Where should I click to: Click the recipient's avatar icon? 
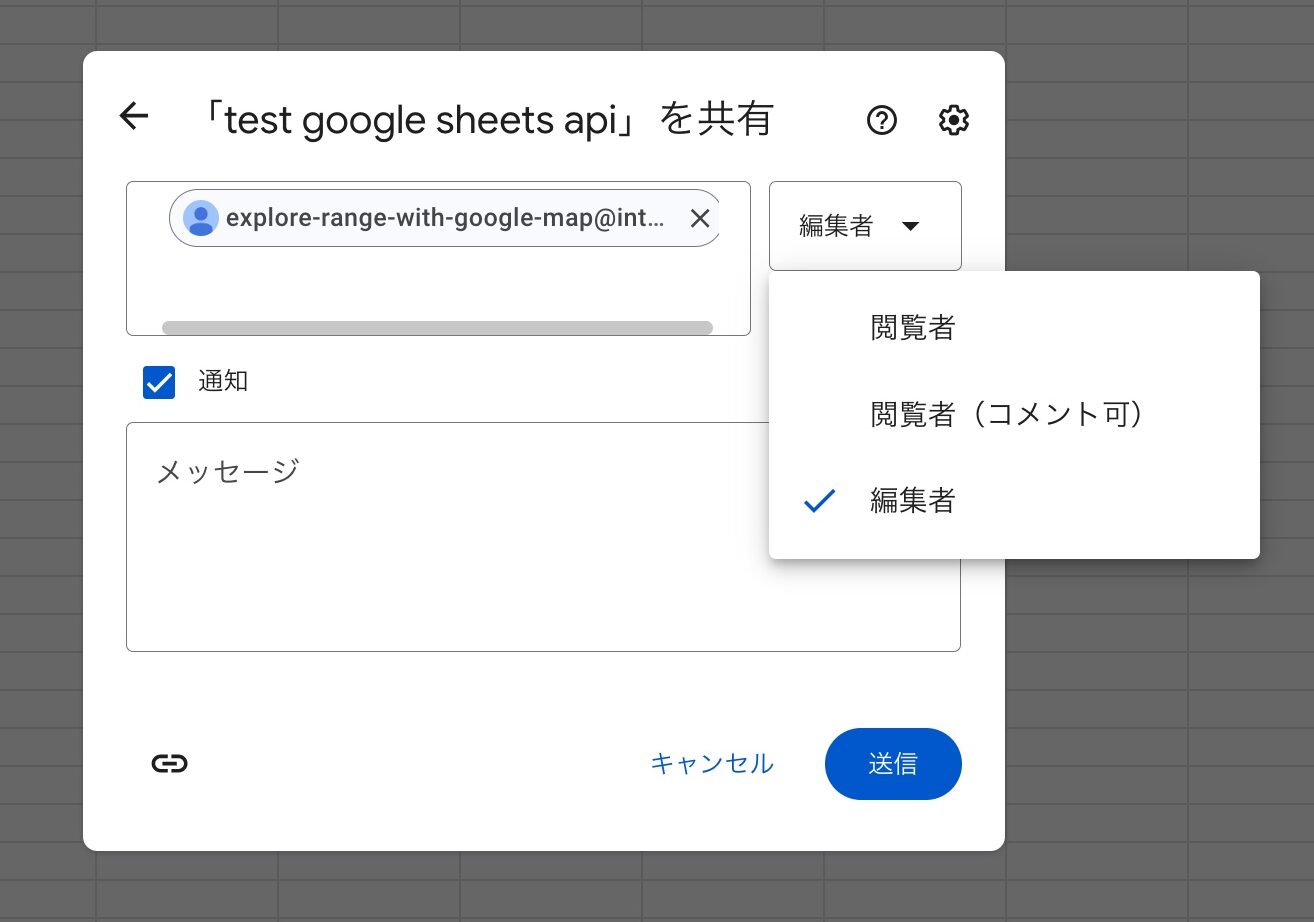click(x=200, y=218)
